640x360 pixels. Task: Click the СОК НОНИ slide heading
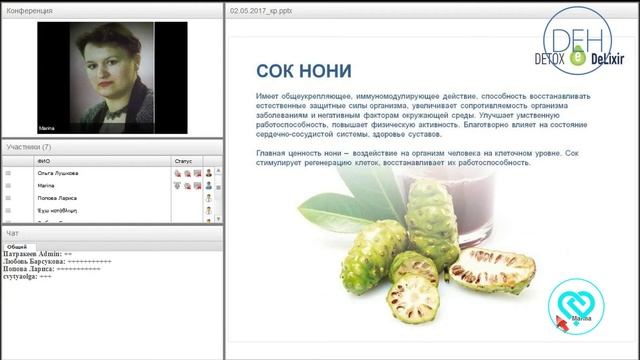coord(304,71)
